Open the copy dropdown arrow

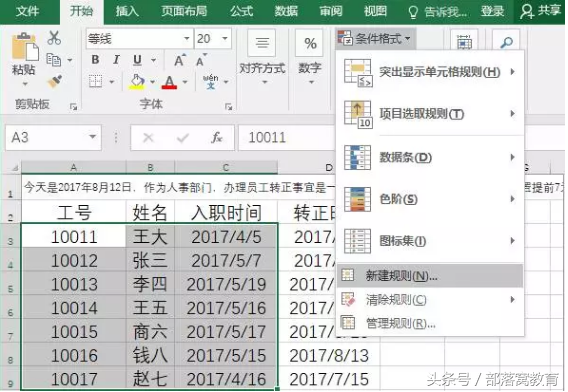coord(70,60)
